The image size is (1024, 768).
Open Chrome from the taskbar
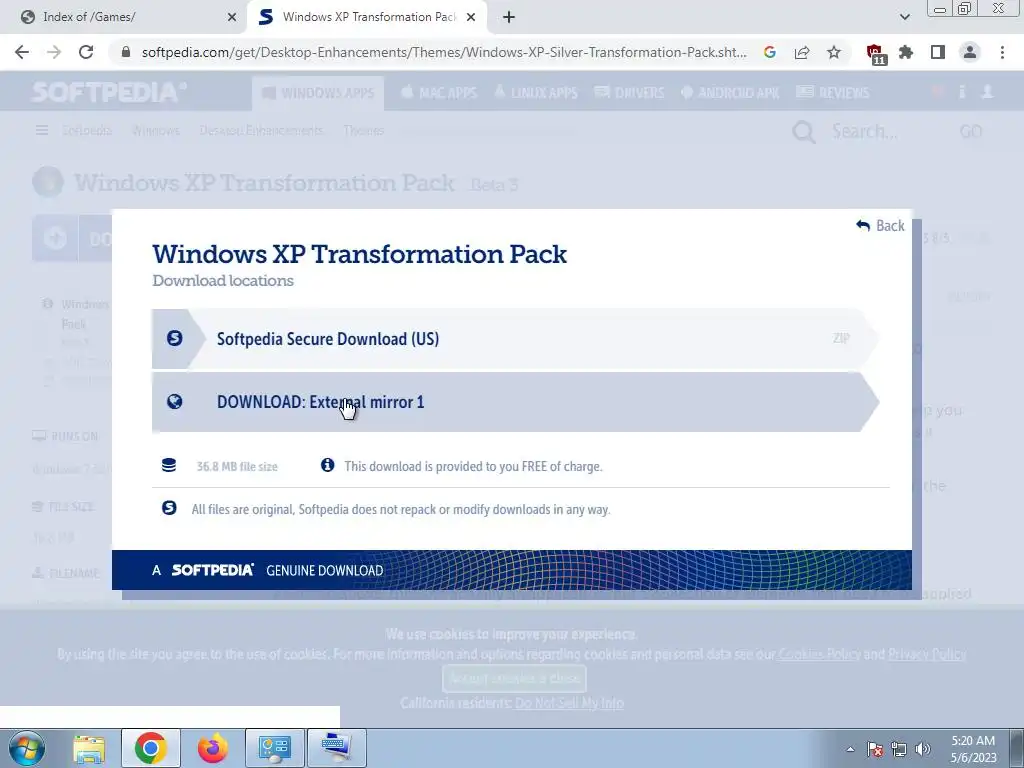[150, 748]
